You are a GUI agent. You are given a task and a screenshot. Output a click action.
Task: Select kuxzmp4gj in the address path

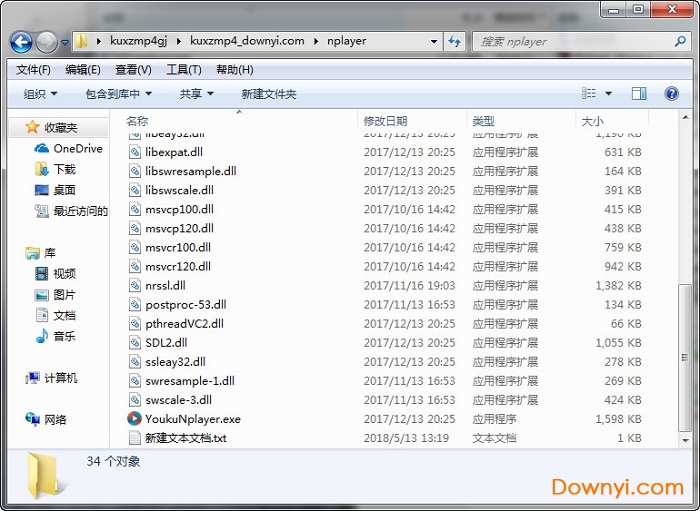click(x=138, y=41)
